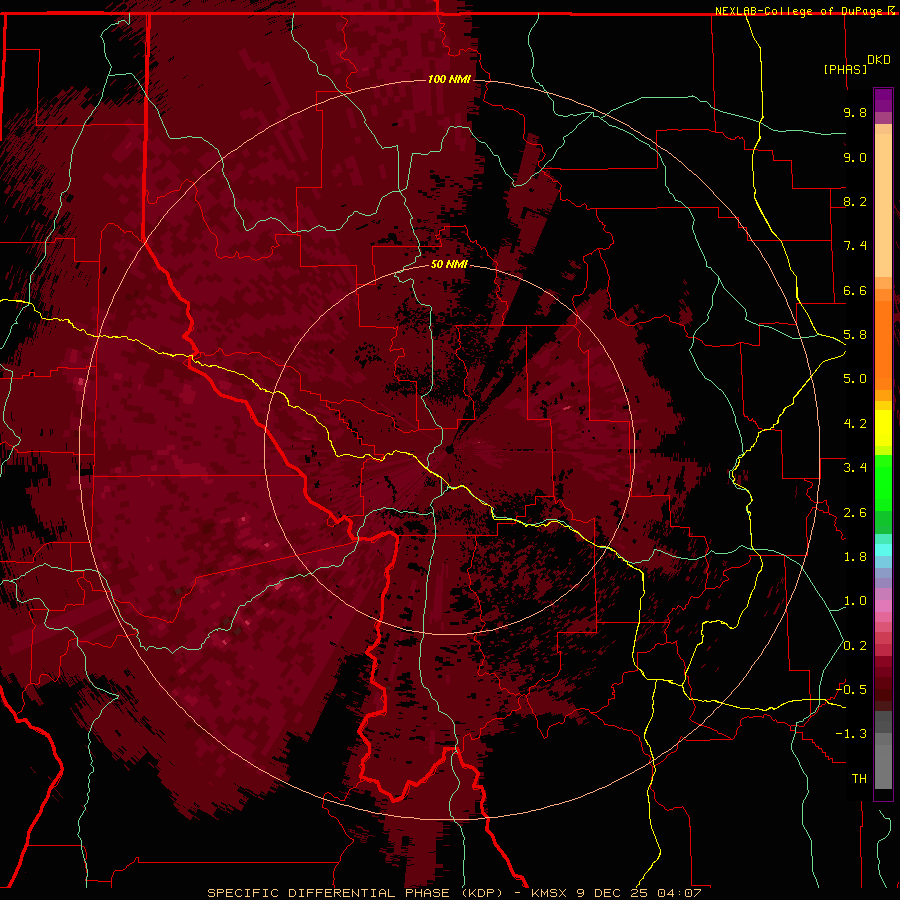Click the 5.8 scale value

click(x=855, y=335)
